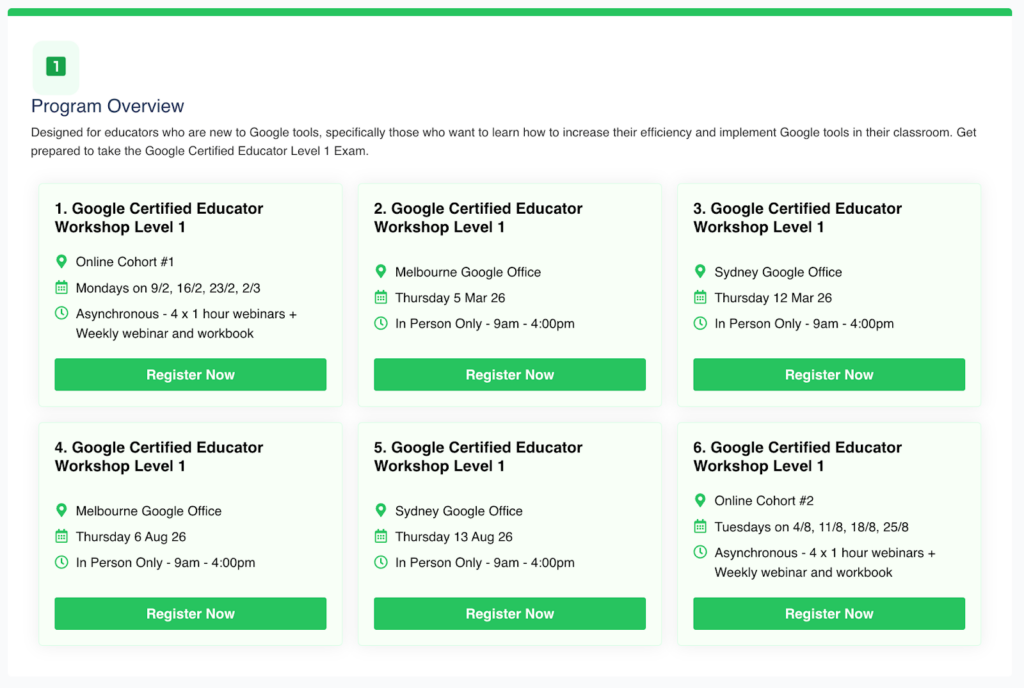
Task: Register Now for Online Cohort #1 workshop
Action: point(190,375)
